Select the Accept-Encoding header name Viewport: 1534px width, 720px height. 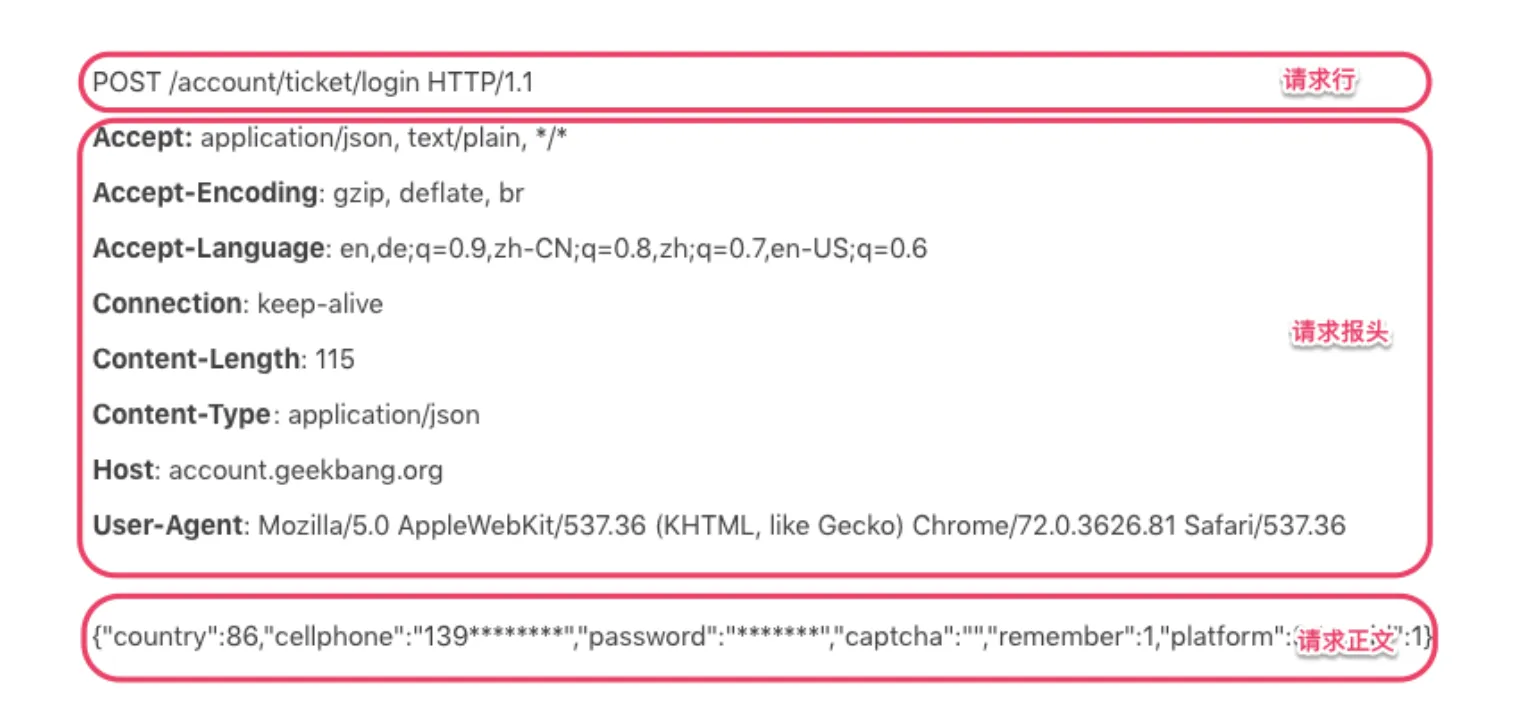coord(205,193)
